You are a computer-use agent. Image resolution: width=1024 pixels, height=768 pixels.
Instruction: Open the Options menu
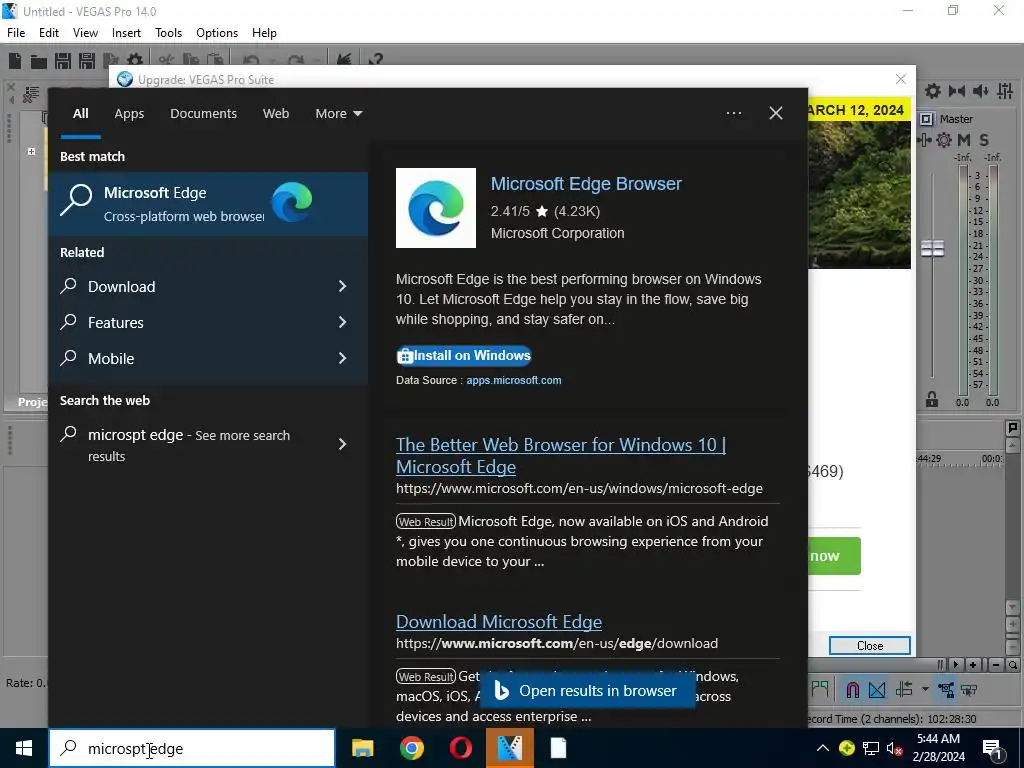(x=217, y=33)
